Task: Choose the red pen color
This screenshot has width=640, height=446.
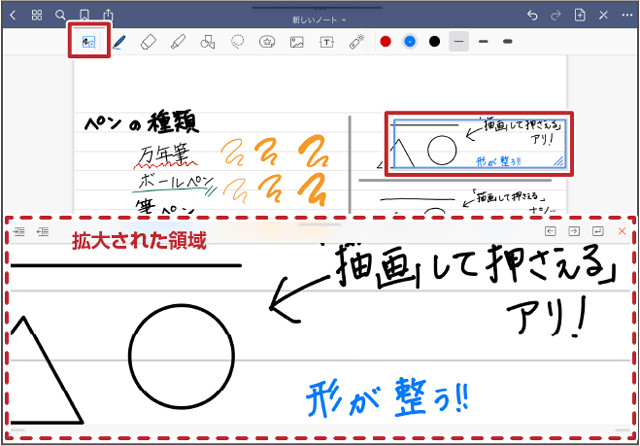Action: [385, 42]
